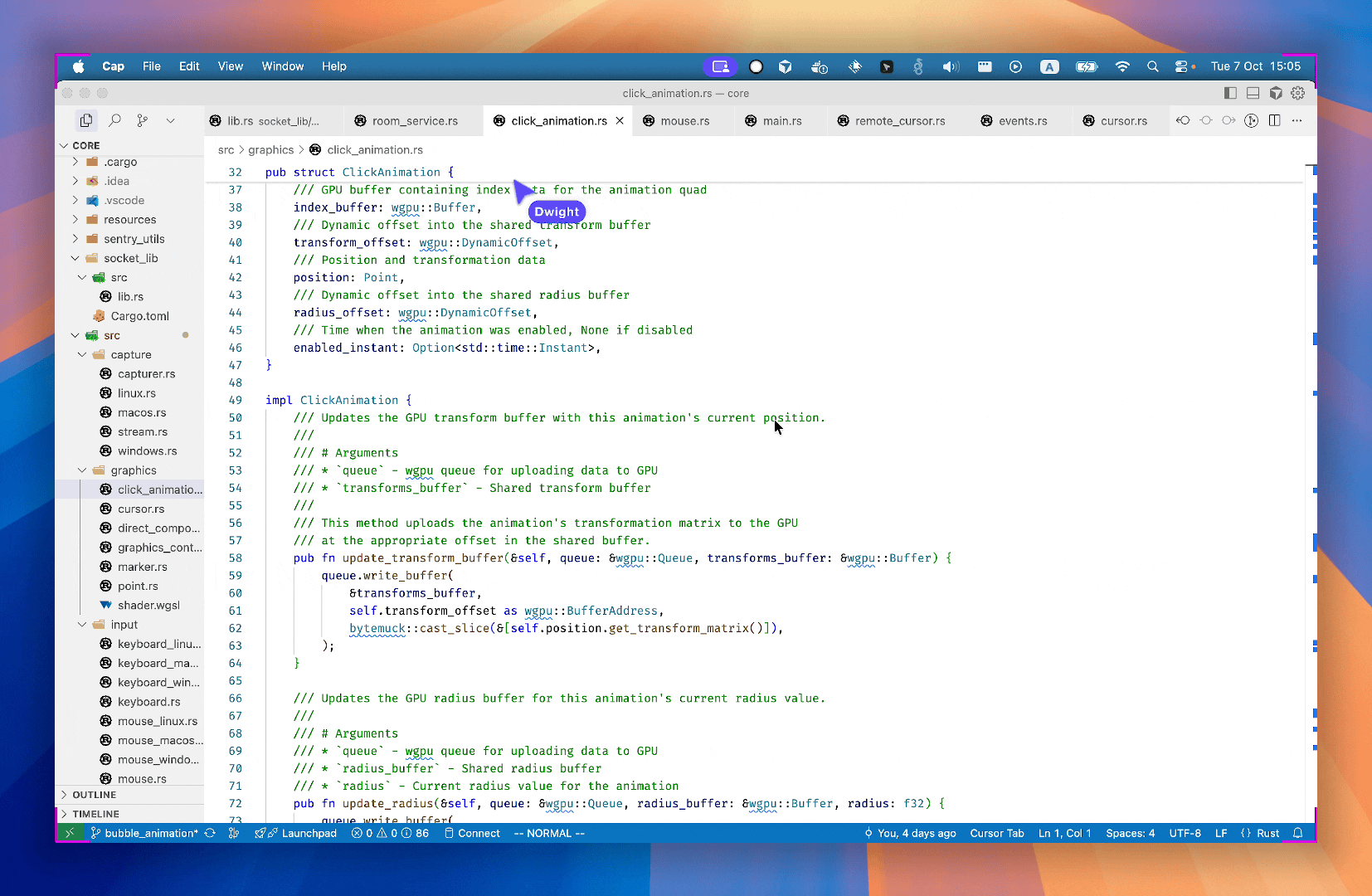Open the Source Control view icon
This screenshot has width=1372, height=896.
click(143, 120)
